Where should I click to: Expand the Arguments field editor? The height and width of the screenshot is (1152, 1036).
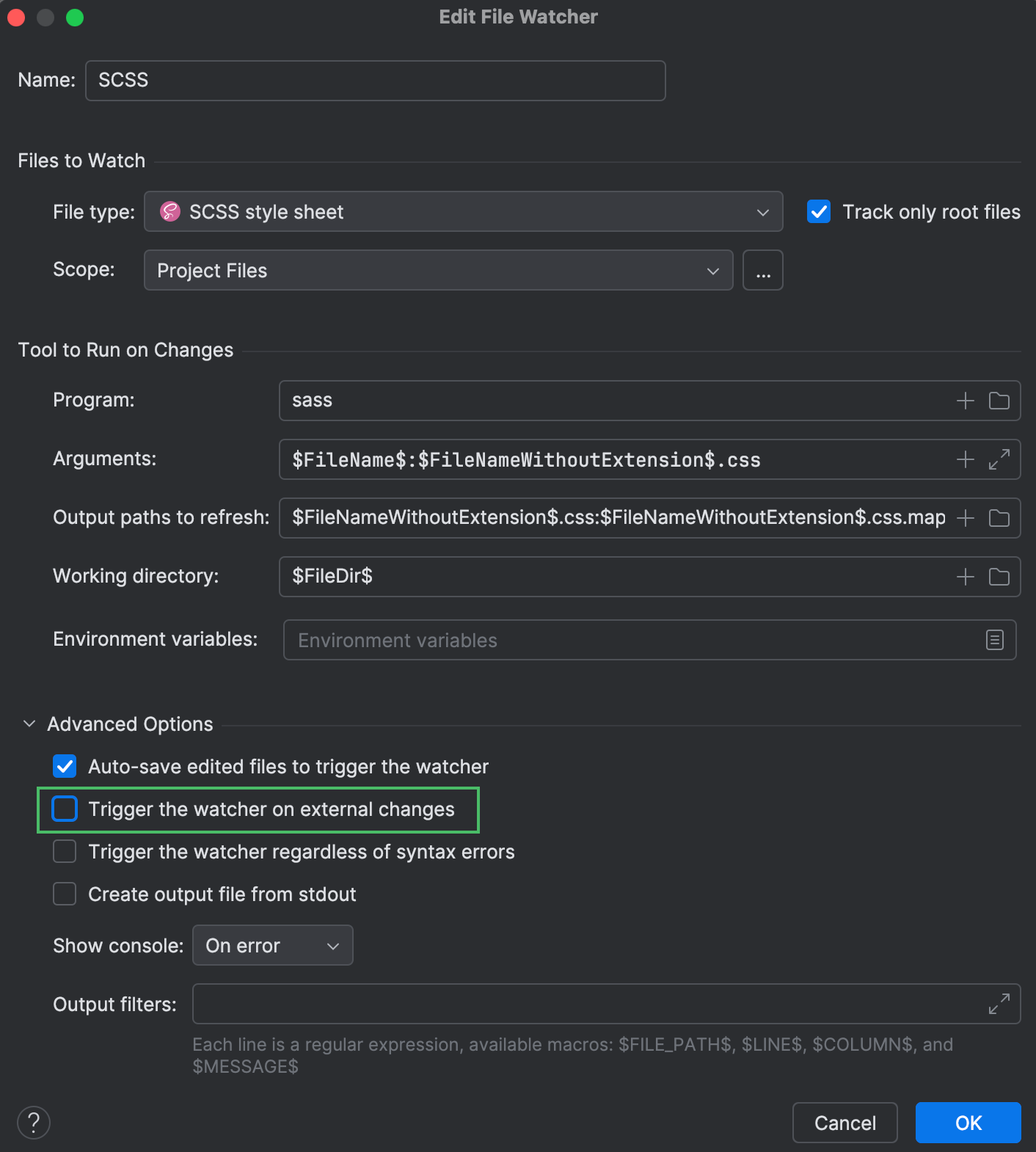tap(999, 459)
